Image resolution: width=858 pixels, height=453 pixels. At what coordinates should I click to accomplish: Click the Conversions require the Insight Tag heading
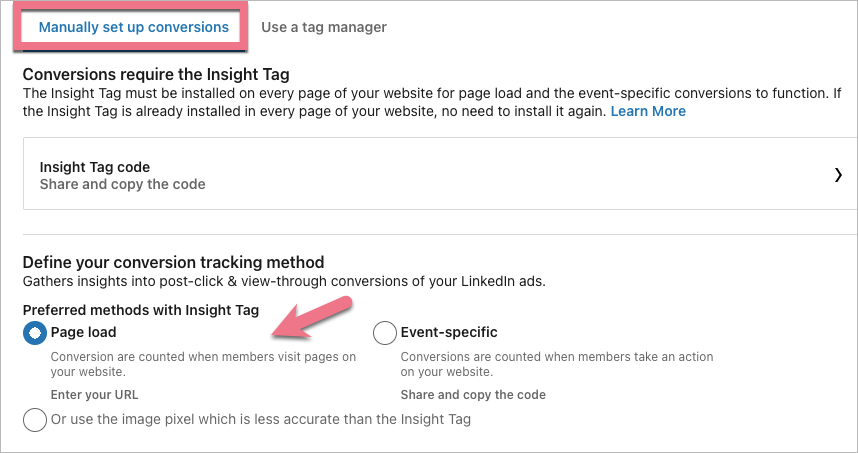click(156, 74)
